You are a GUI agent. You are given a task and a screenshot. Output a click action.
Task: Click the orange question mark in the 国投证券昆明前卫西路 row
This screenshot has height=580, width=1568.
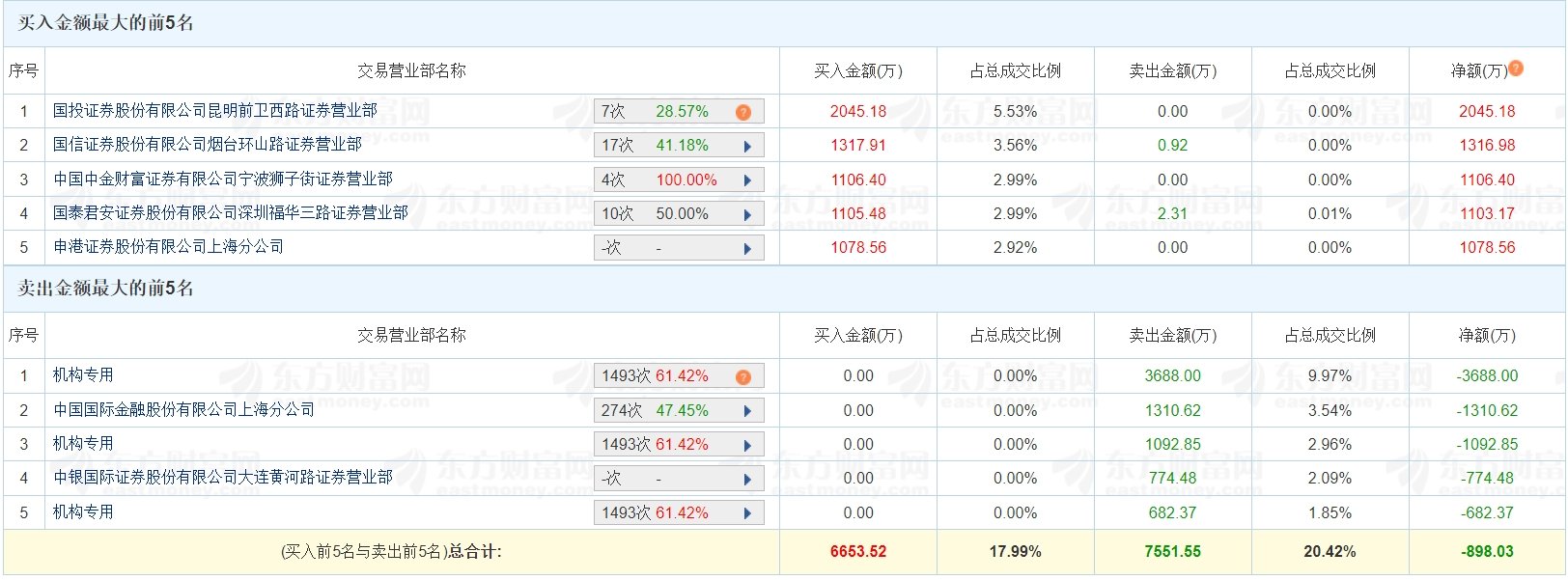pyautogui.click(x=742, y=112)
